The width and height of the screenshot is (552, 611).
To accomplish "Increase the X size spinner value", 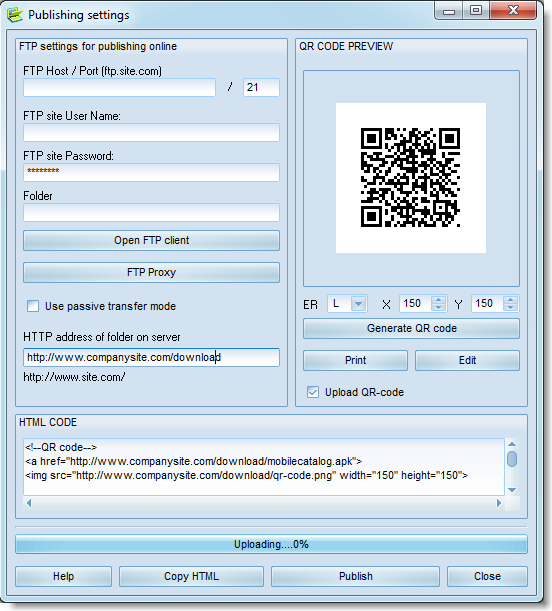I will coord(439,300).
